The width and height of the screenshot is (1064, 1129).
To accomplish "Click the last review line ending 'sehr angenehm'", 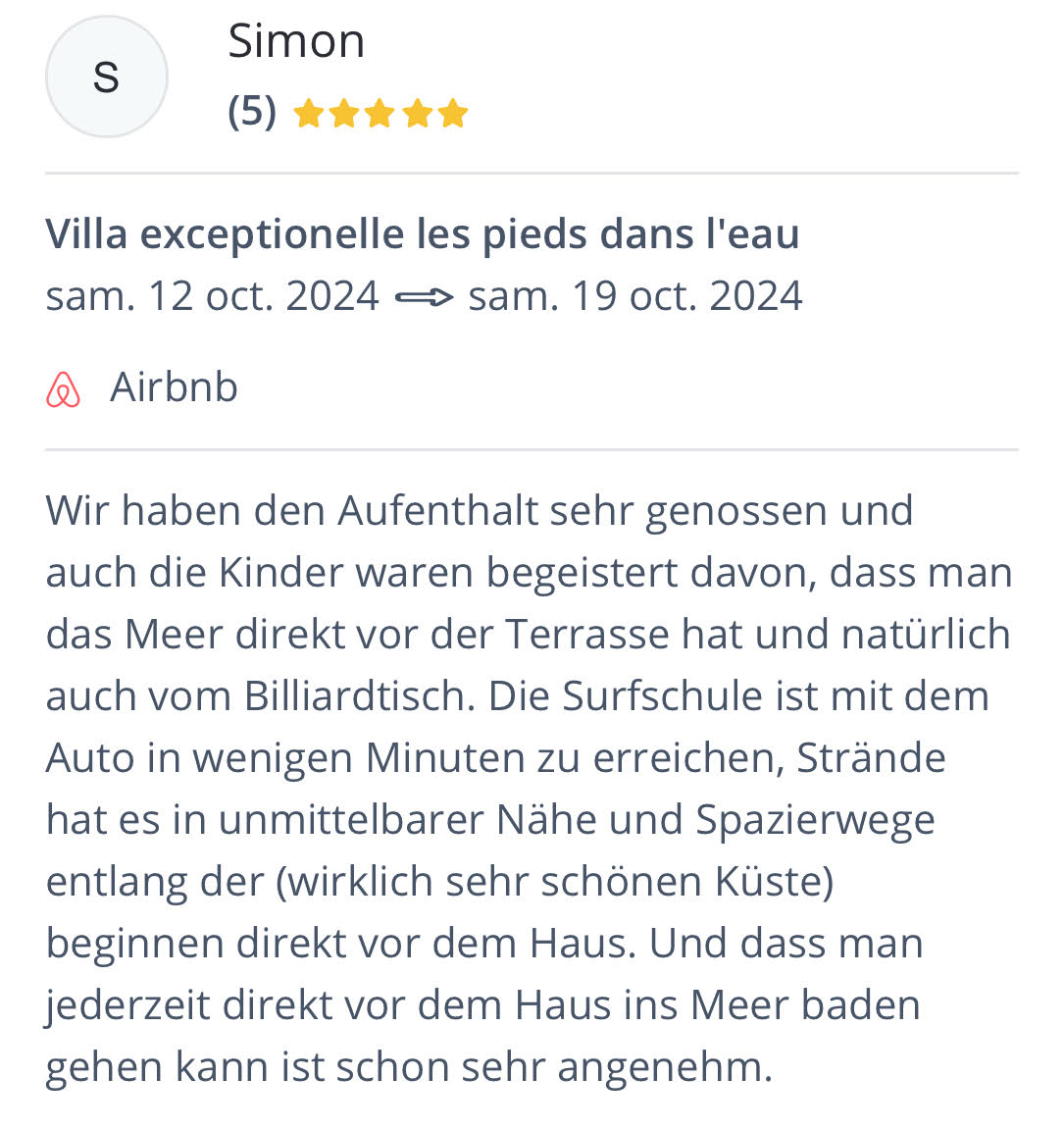I will 409,1068.
